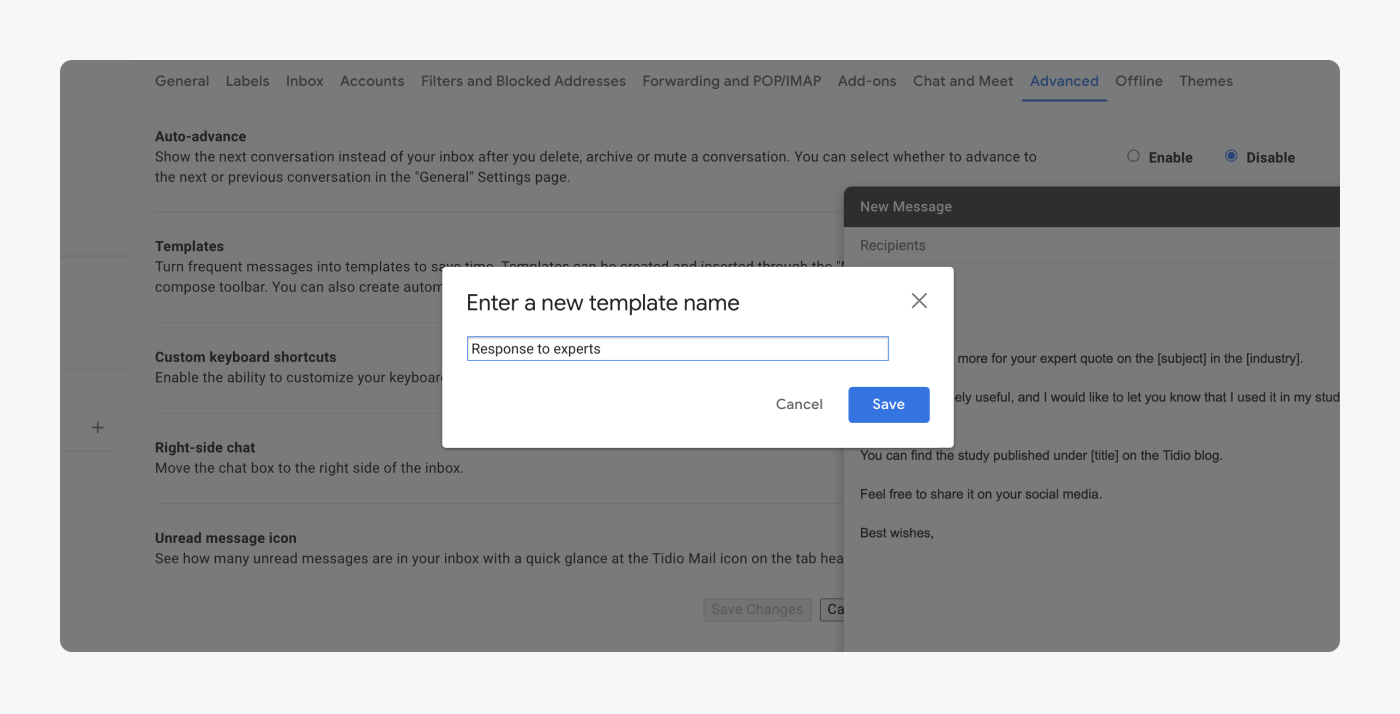
Task: Click the plus icon in the left sidebar
Action: (97, 427)
